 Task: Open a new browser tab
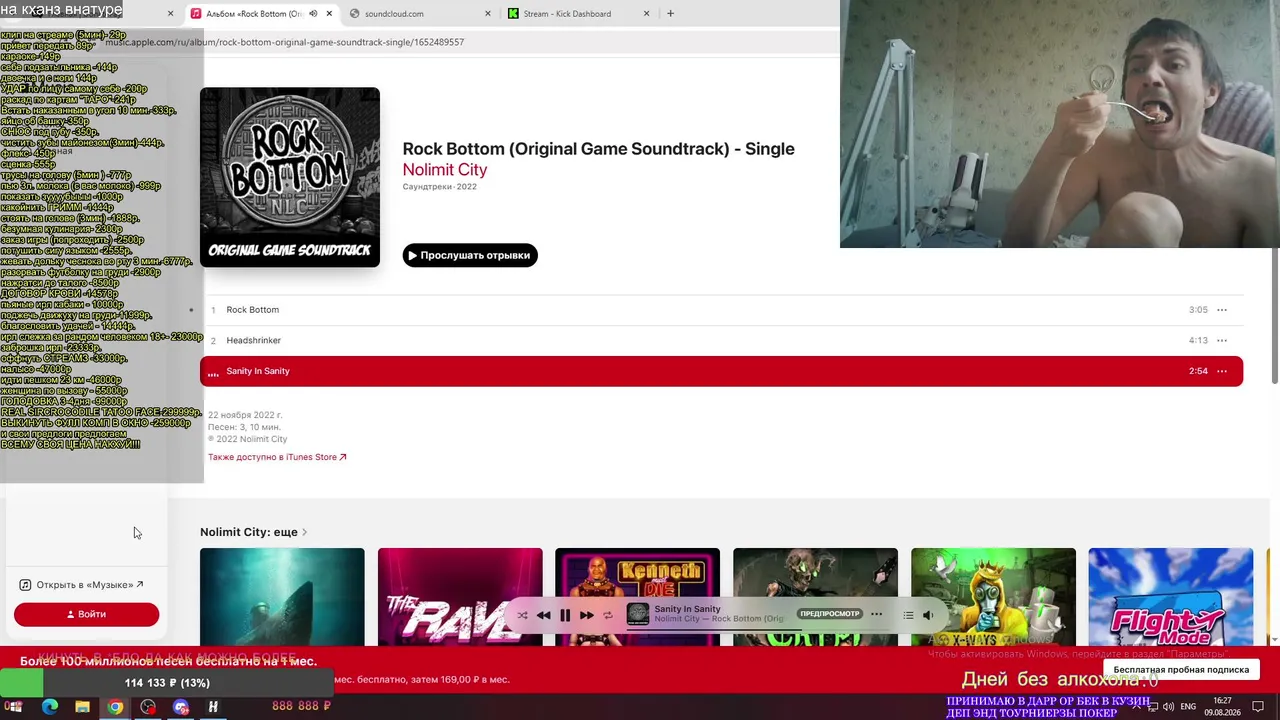(x=670, y=14)
